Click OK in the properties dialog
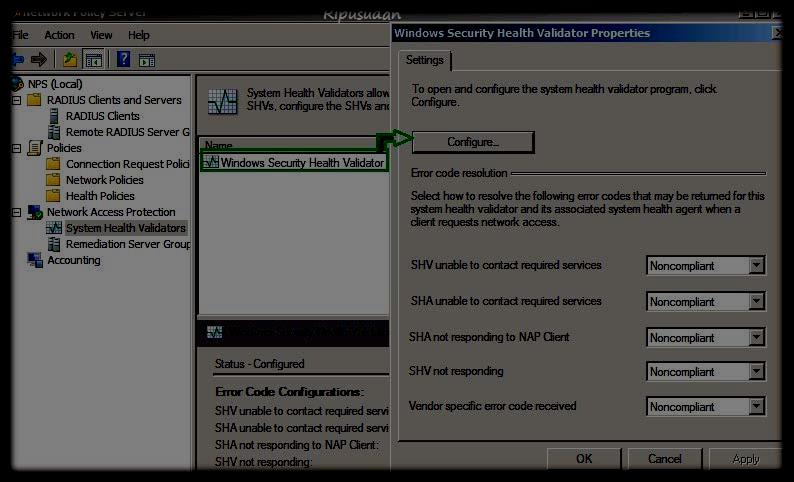The image size is (794, 482). pyautogui.click(x=584, y=459)
